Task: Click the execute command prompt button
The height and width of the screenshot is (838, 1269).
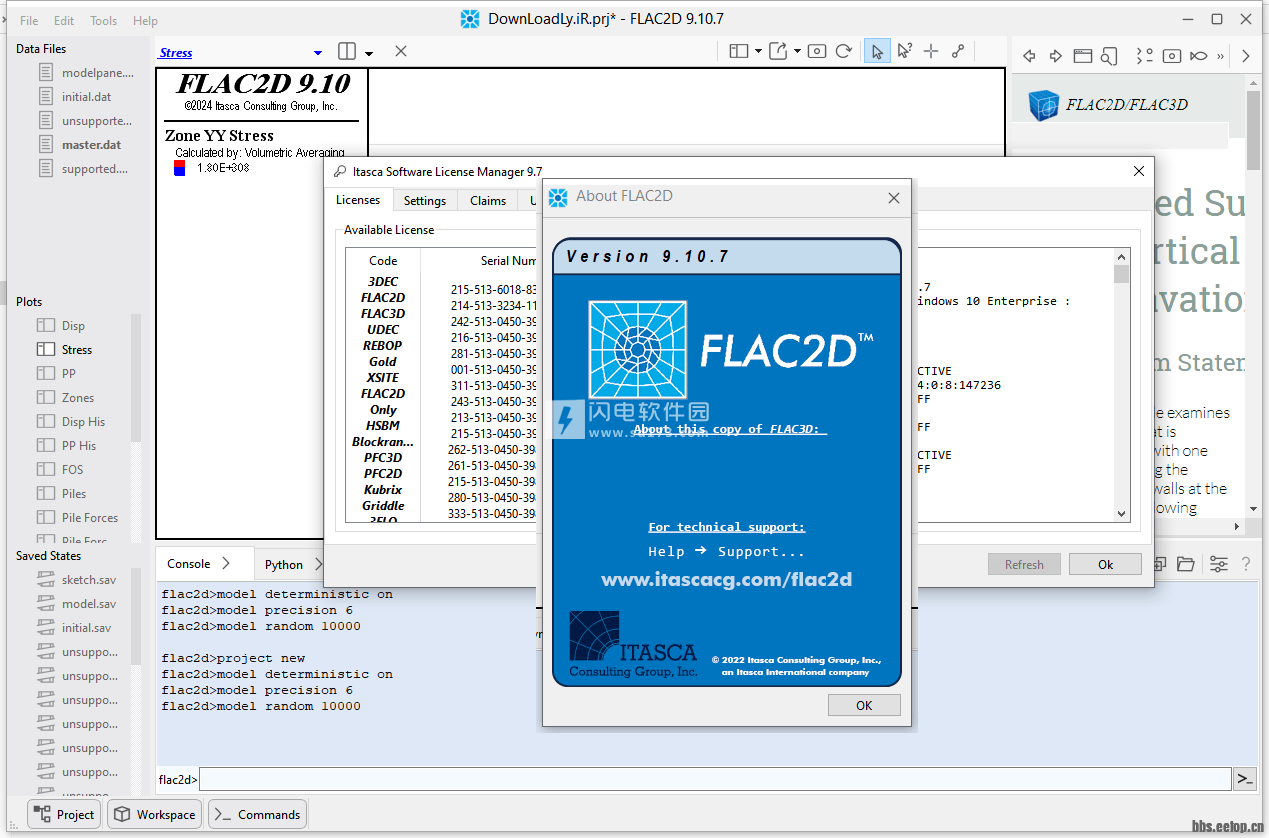Action: 1244,779
